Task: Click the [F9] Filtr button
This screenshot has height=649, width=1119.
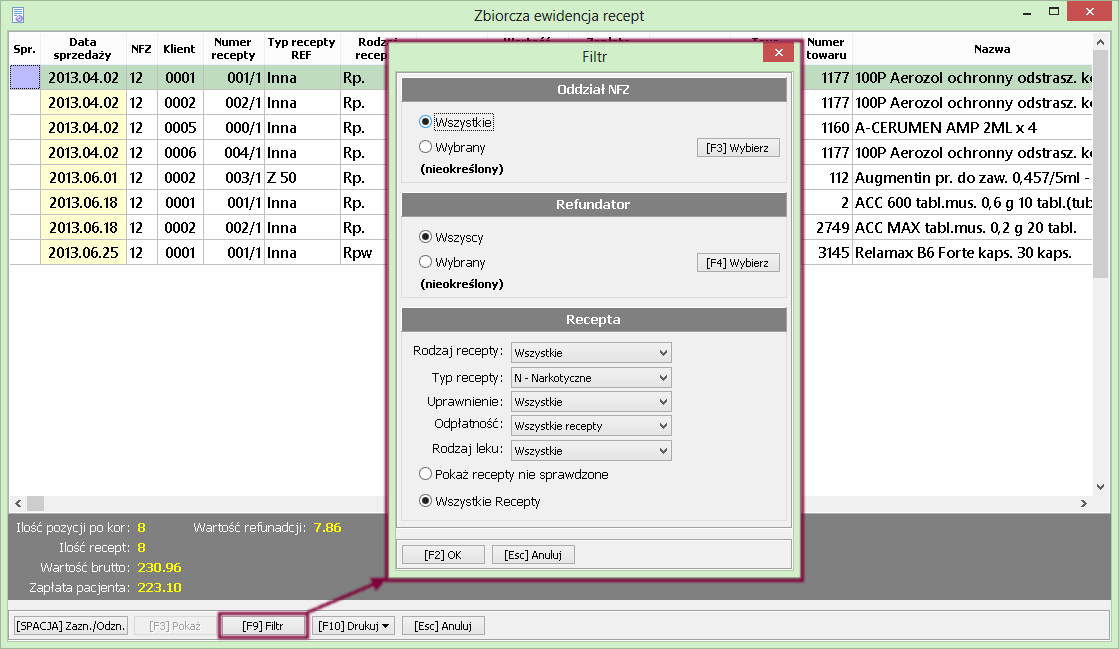Action: (263, 626)
